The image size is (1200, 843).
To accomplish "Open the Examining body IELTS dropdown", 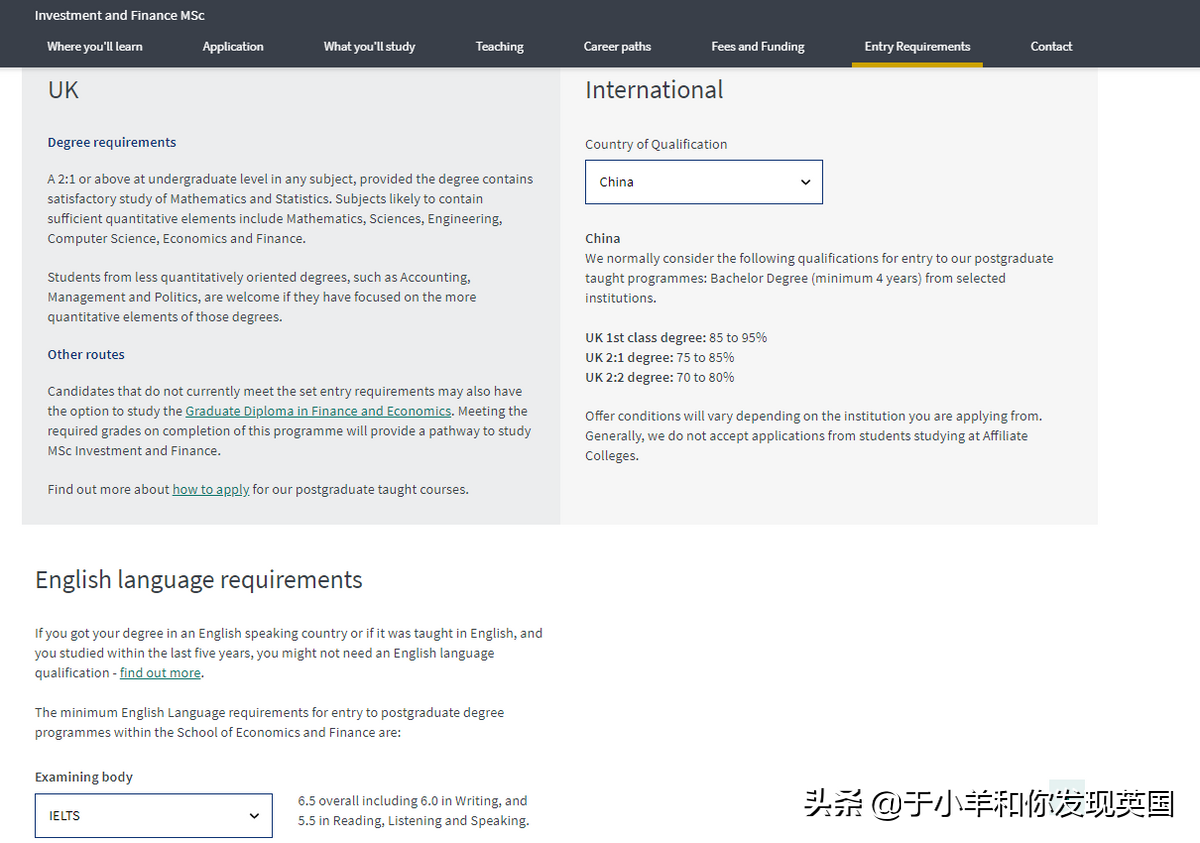I will click(x=153, y=816).
